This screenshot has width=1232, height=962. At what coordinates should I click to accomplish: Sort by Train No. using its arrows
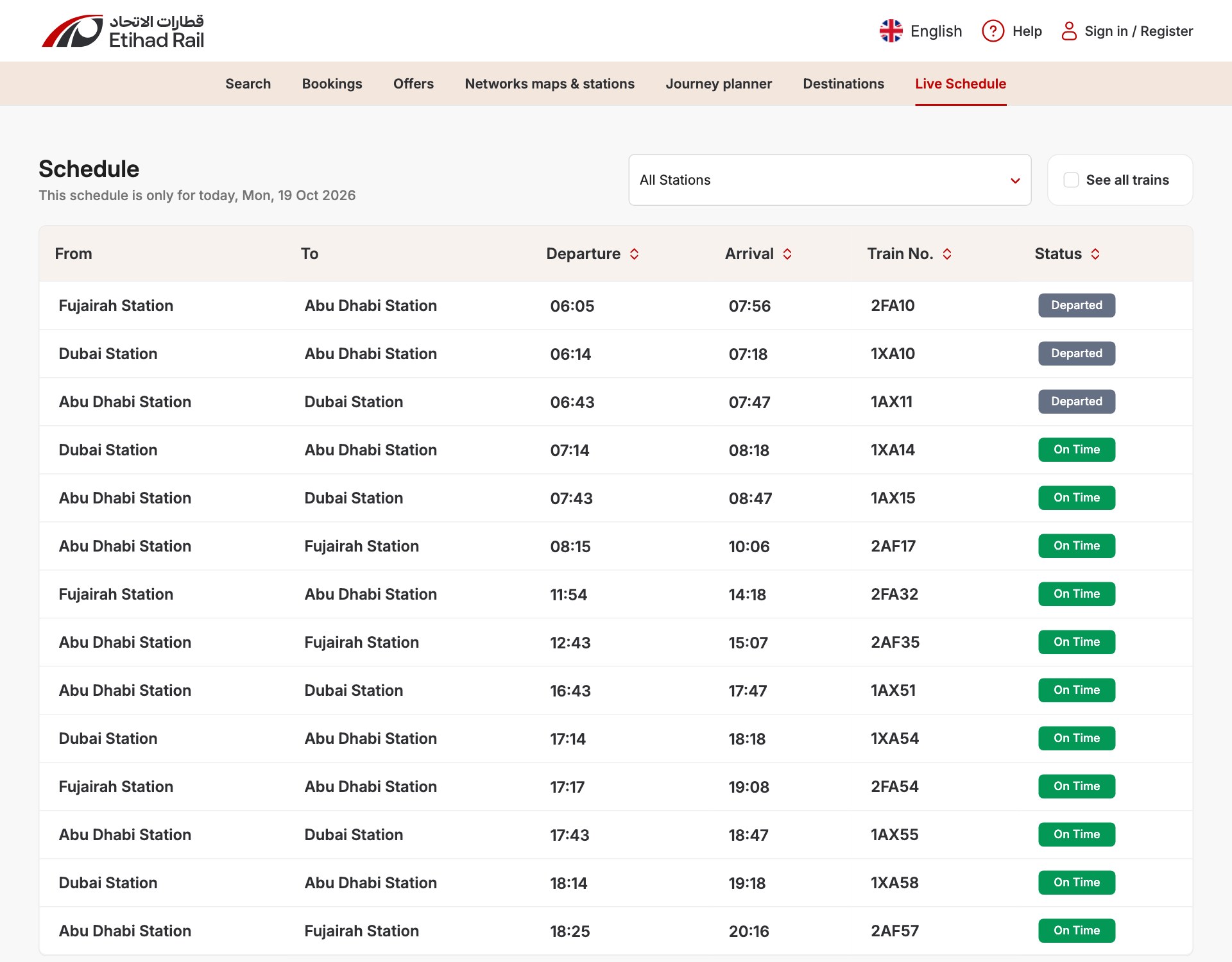coord(947,254)
